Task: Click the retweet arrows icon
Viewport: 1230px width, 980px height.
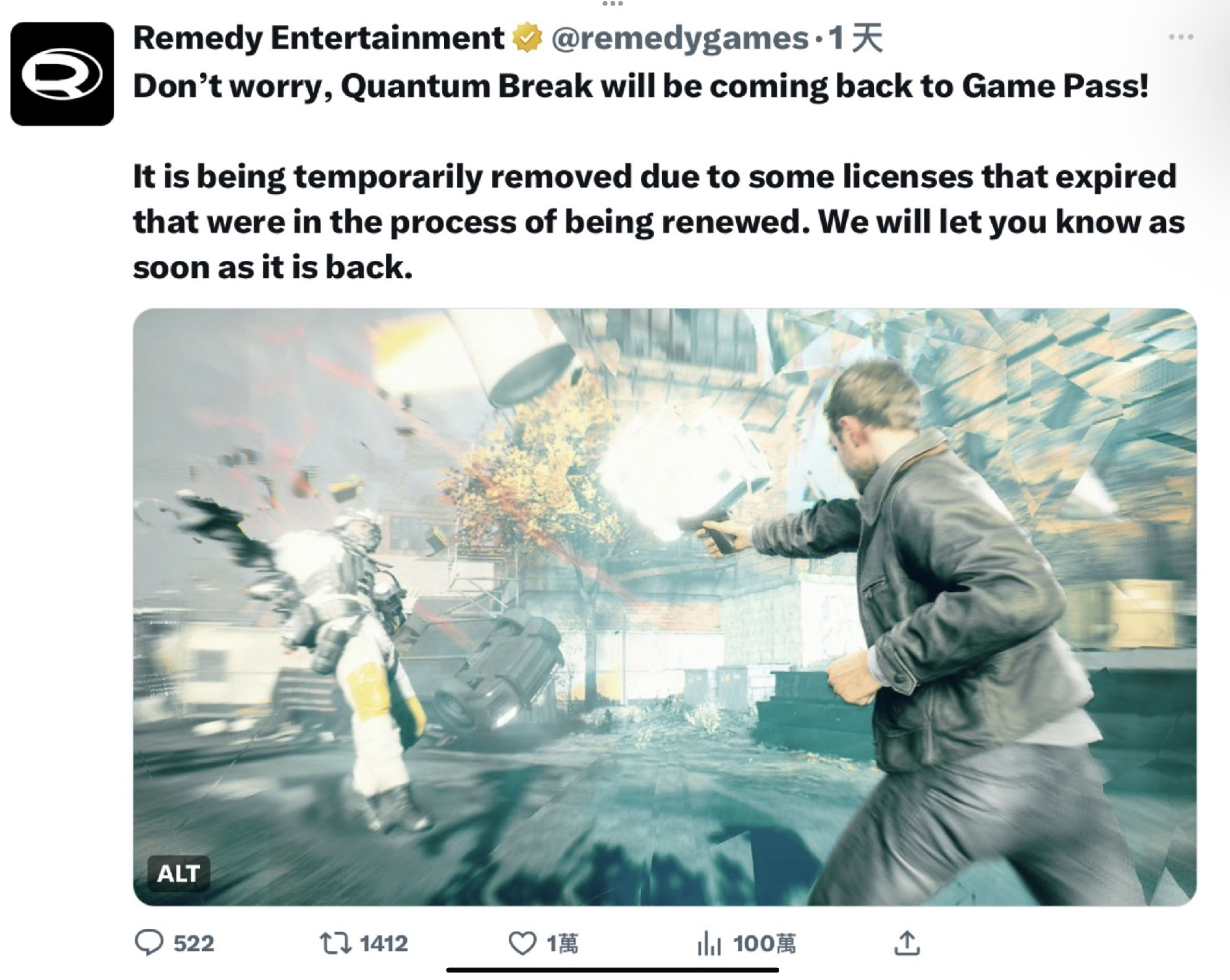Action: click(335, 943)
